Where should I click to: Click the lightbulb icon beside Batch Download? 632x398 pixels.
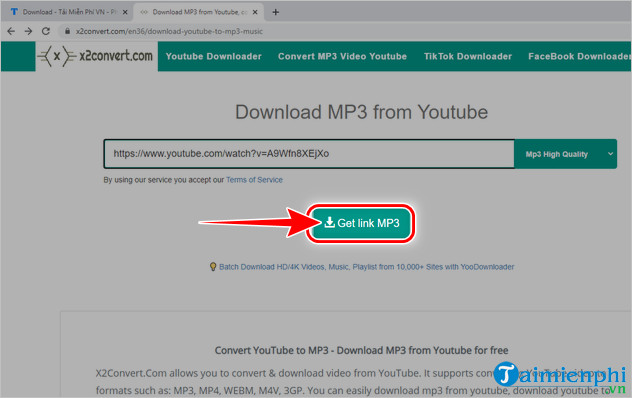[213, 267]
